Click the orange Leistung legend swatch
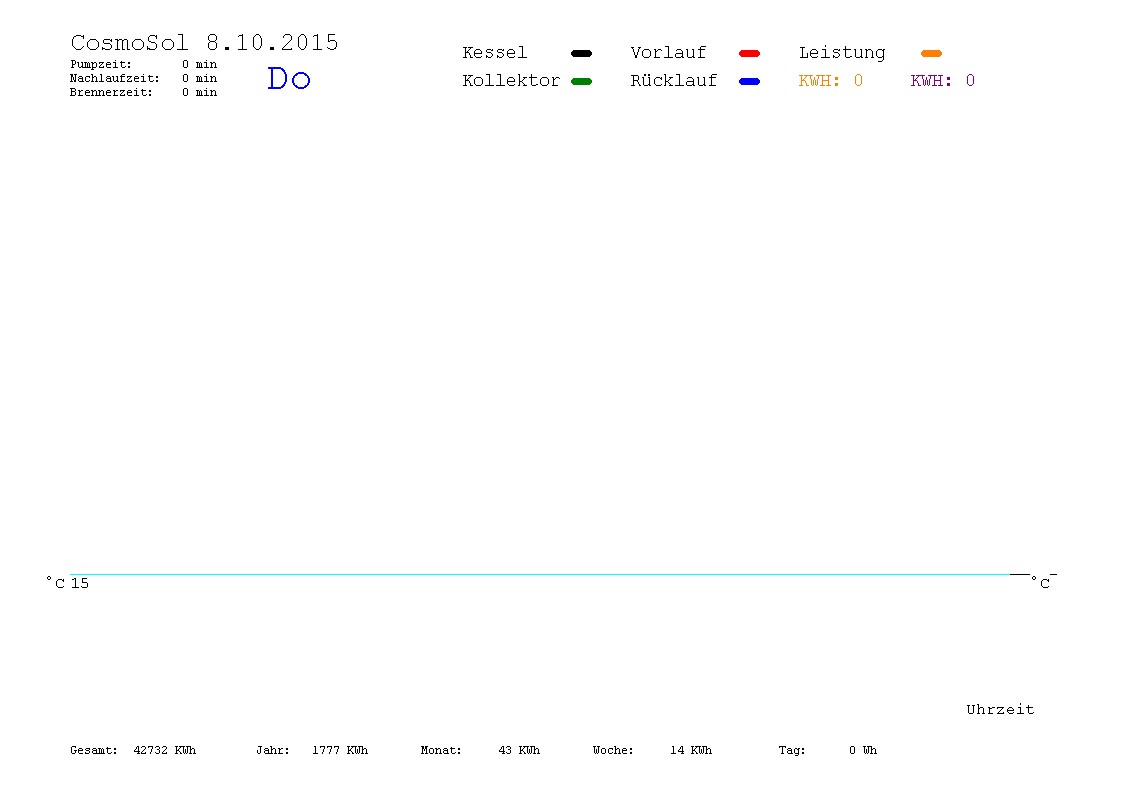This screenshot has height=812, width=1148. (x=931, y=53)
